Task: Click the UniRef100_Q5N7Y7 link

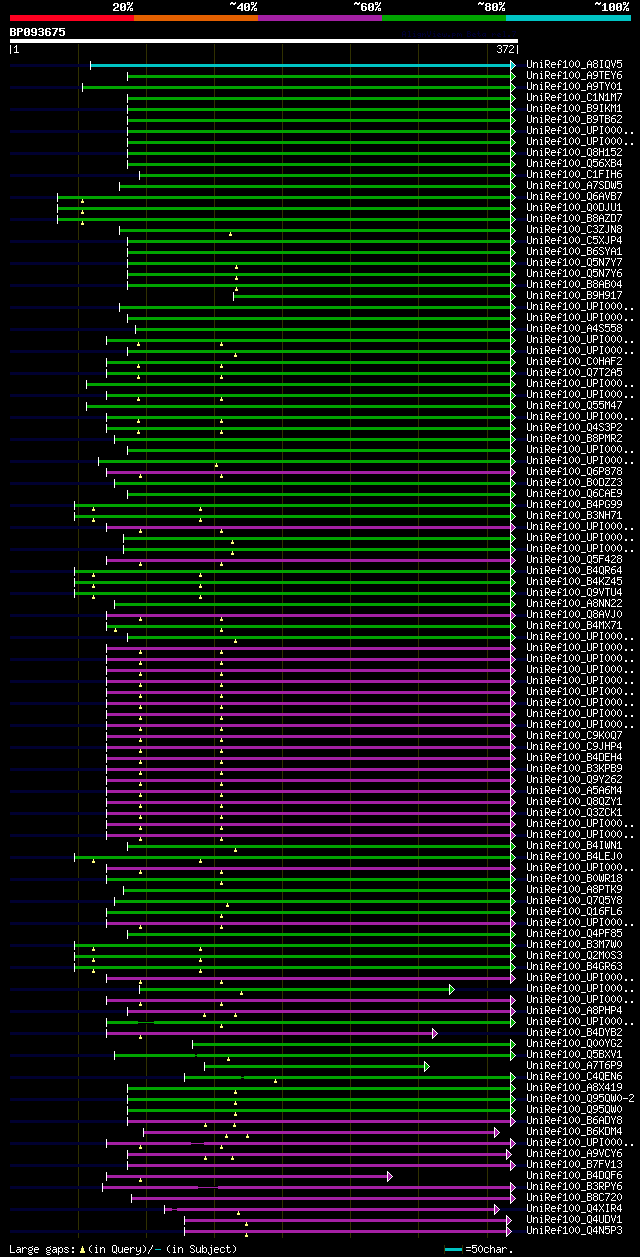Action: (574, 262)
